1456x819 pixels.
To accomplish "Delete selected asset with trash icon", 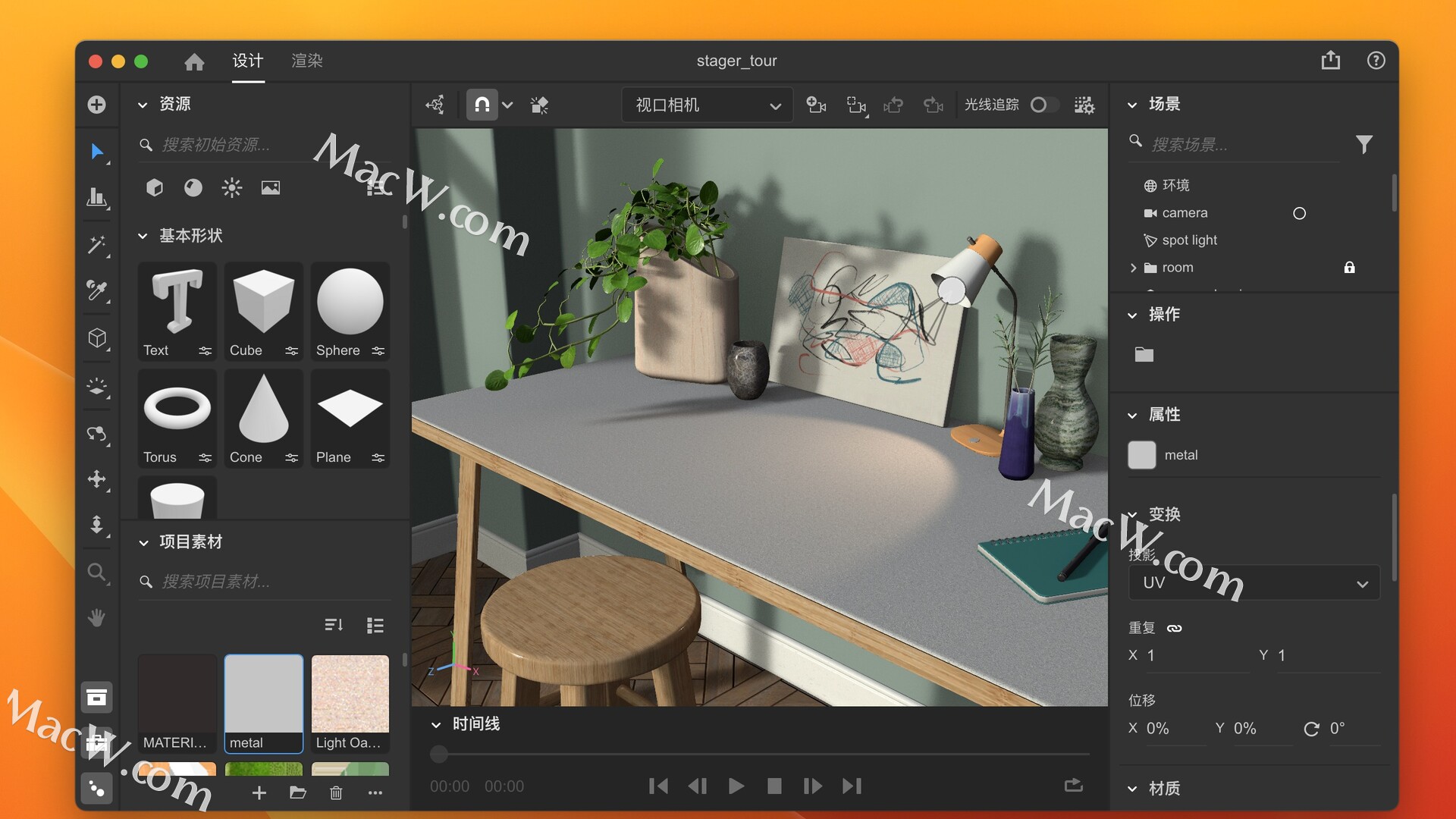I will click(336, 793).
